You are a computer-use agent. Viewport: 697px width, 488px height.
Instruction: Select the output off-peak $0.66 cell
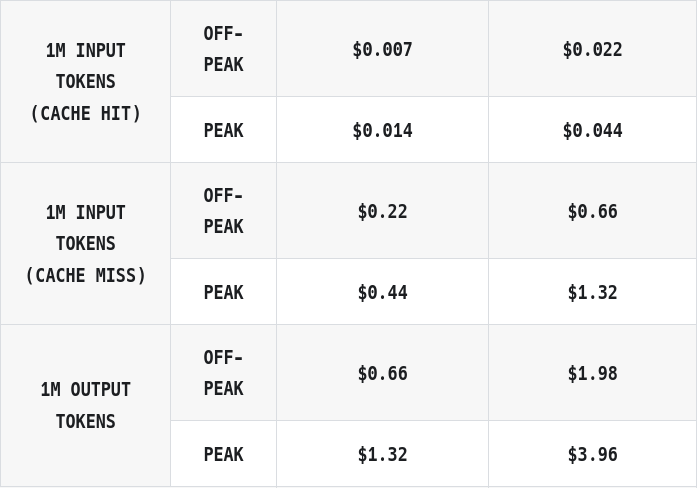tap(382, 373)
